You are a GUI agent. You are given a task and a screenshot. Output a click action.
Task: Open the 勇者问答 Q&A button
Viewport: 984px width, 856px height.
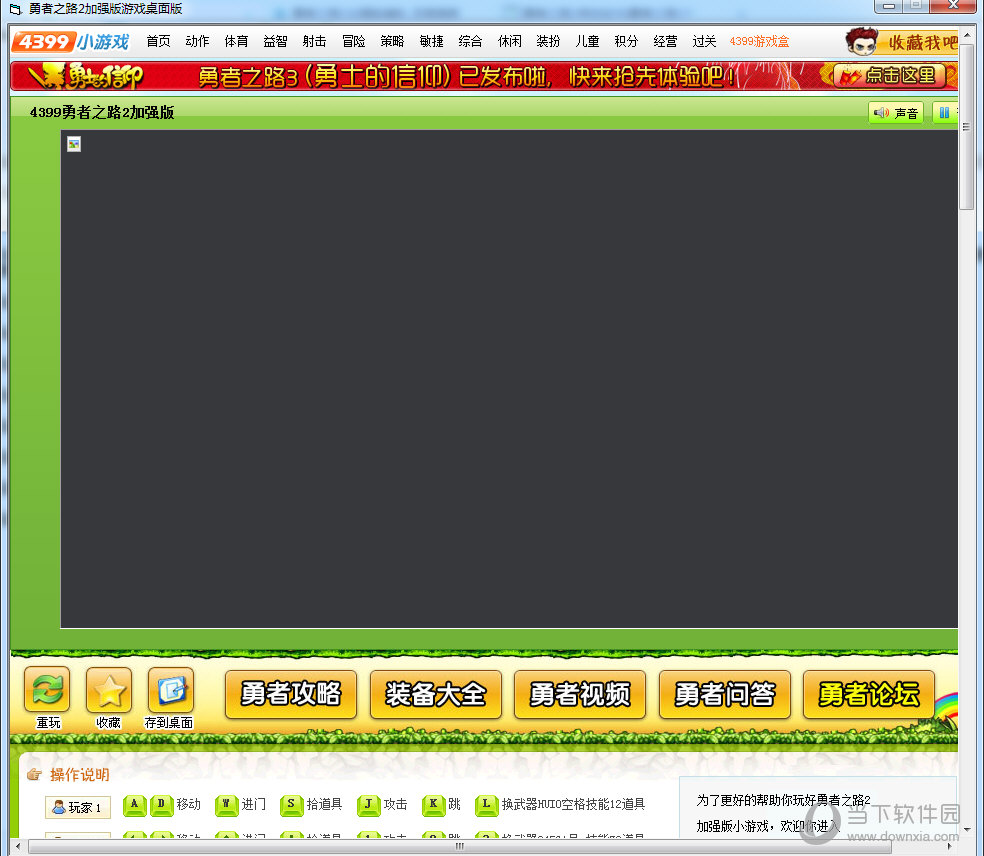[x=725, y=694]
